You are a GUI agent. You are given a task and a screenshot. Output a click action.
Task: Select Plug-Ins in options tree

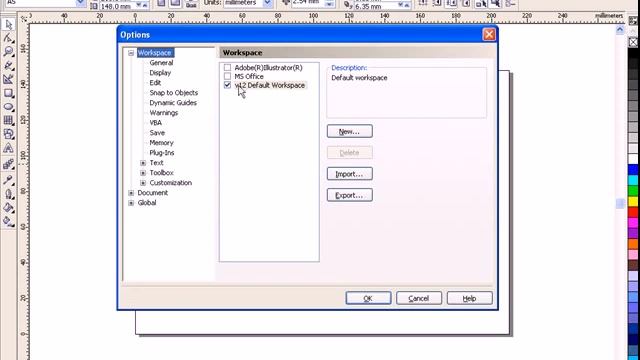pos(162,153)
